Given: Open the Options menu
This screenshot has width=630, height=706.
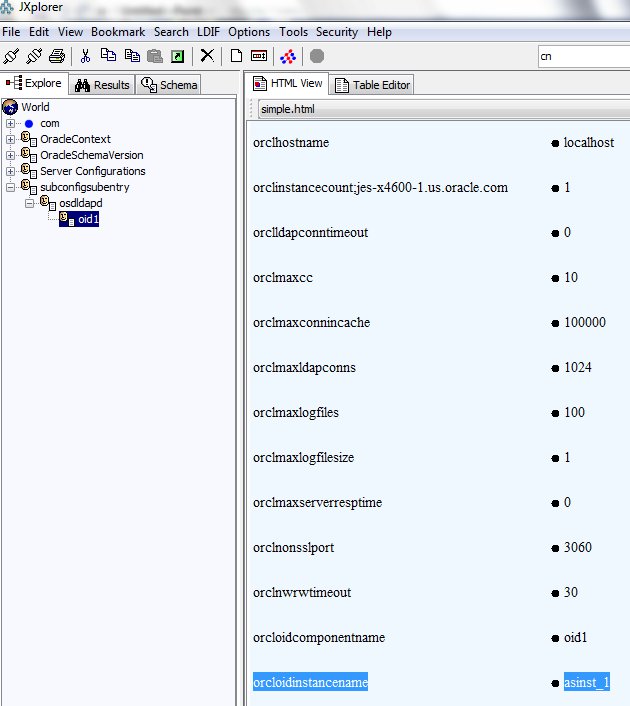Looking at the screenshot, I should tap(249, 32).
